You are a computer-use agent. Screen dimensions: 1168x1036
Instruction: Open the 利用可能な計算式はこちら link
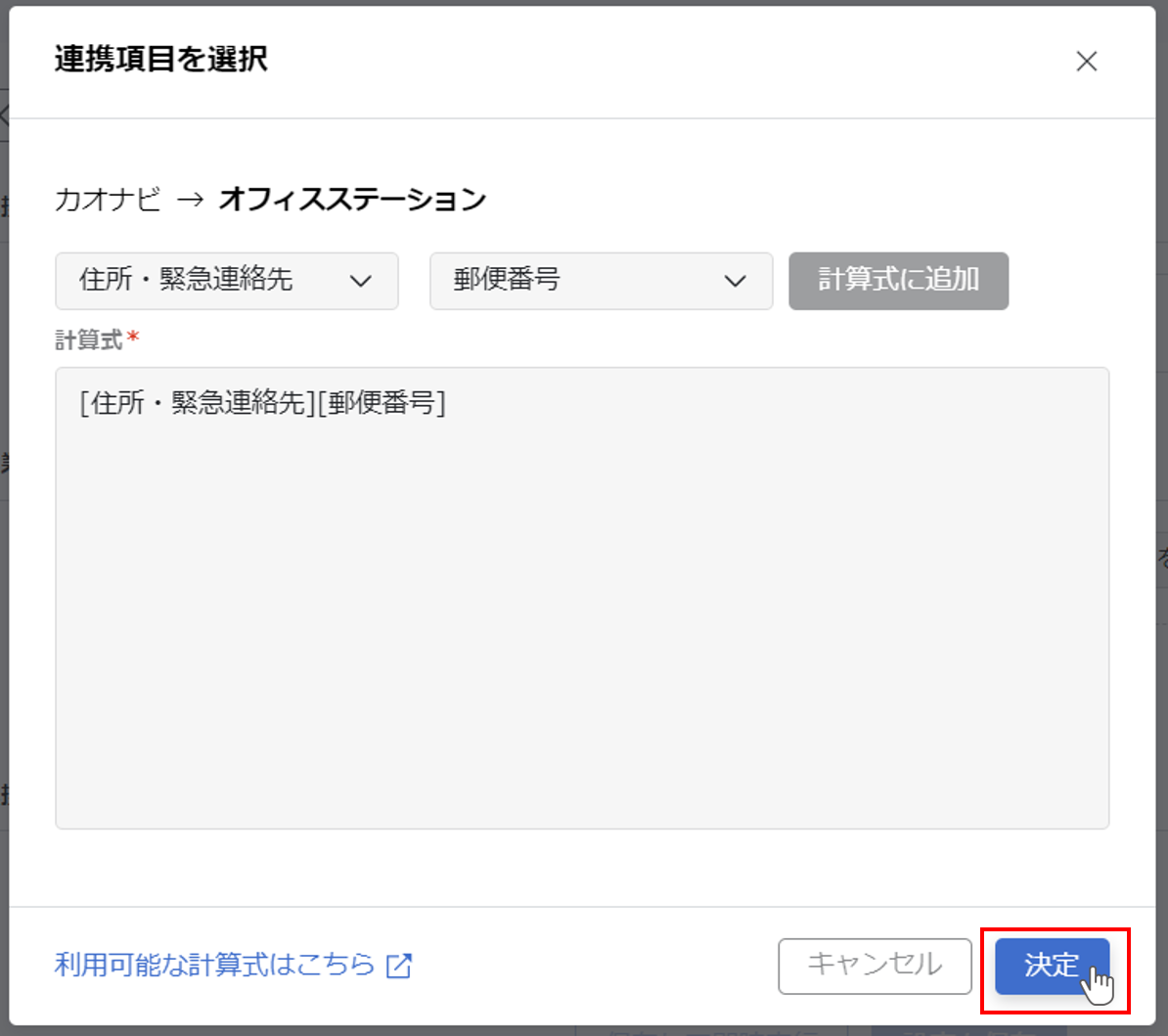[215, 965]
